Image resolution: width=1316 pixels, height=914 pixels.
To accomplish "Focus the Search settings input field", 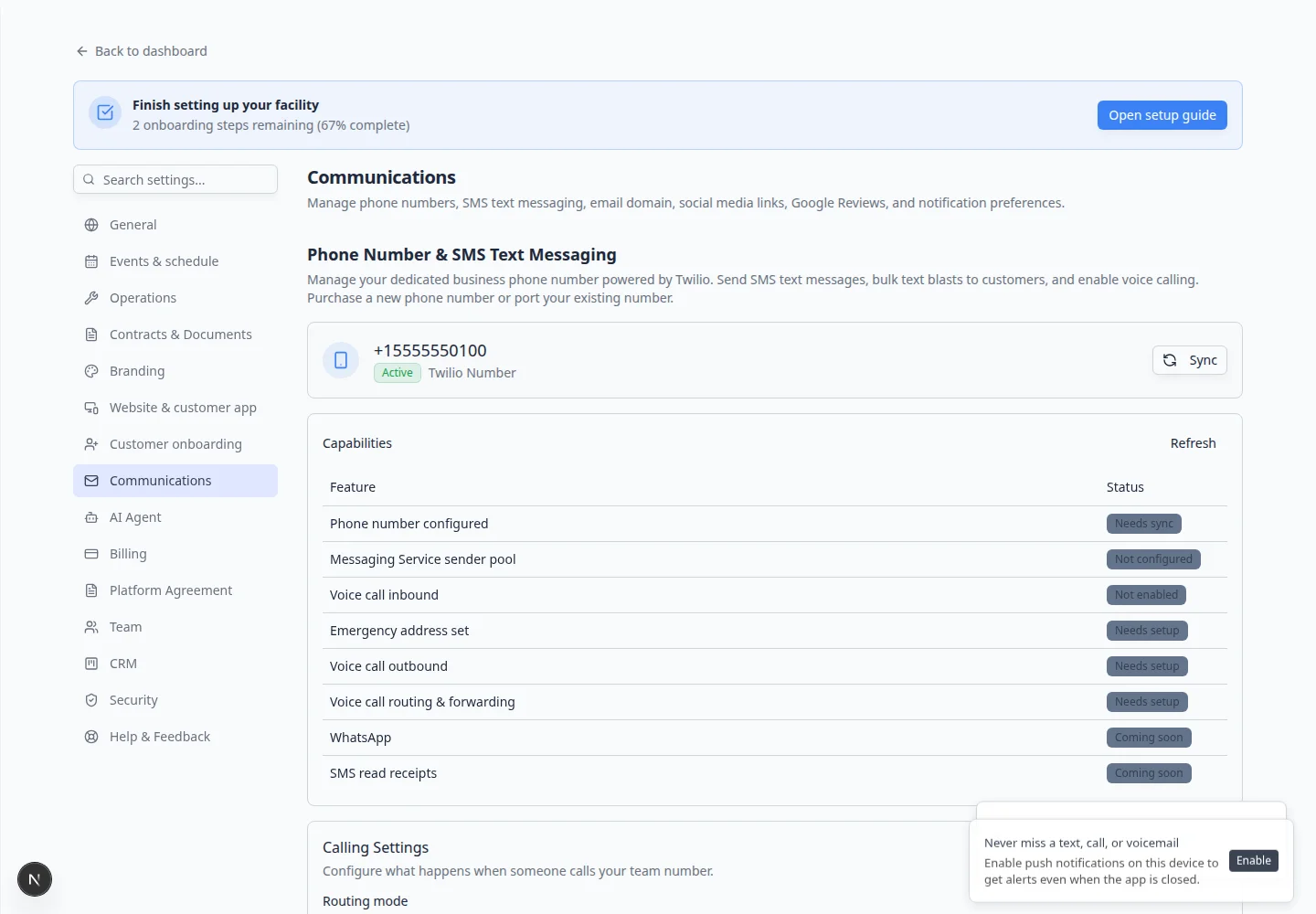I will pos(175,179).
